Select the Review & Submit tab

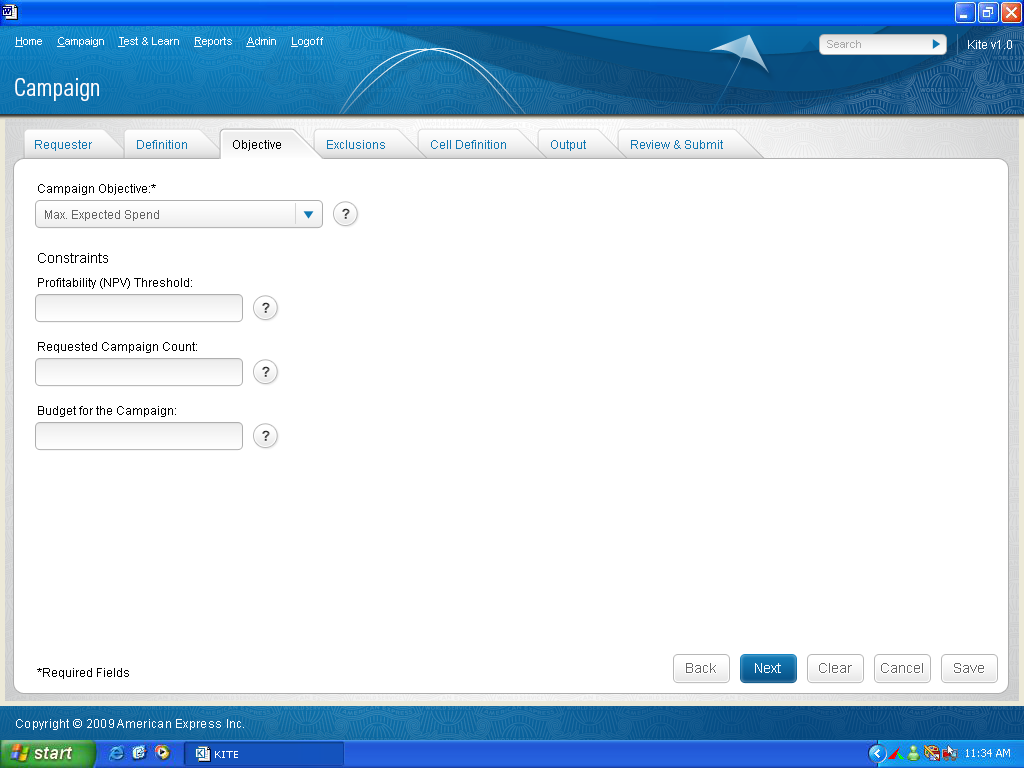(676, 145)
